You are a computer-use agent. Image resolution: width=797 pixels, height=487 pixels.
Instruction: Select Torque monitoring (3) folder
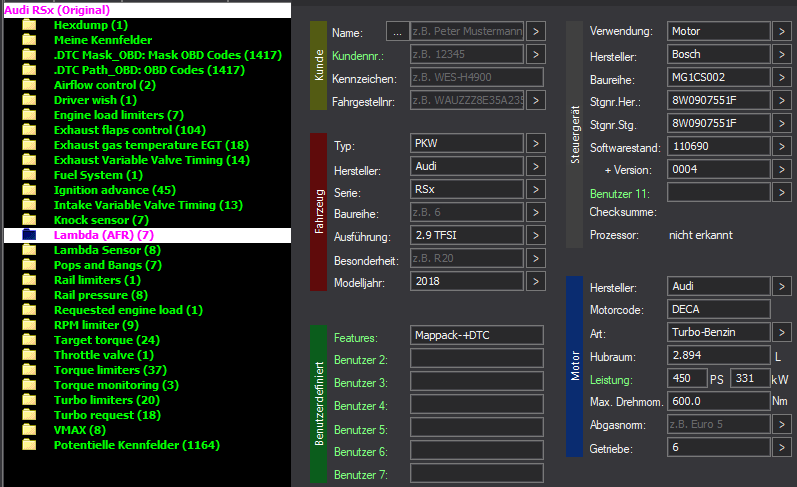[x=116, y=385]
